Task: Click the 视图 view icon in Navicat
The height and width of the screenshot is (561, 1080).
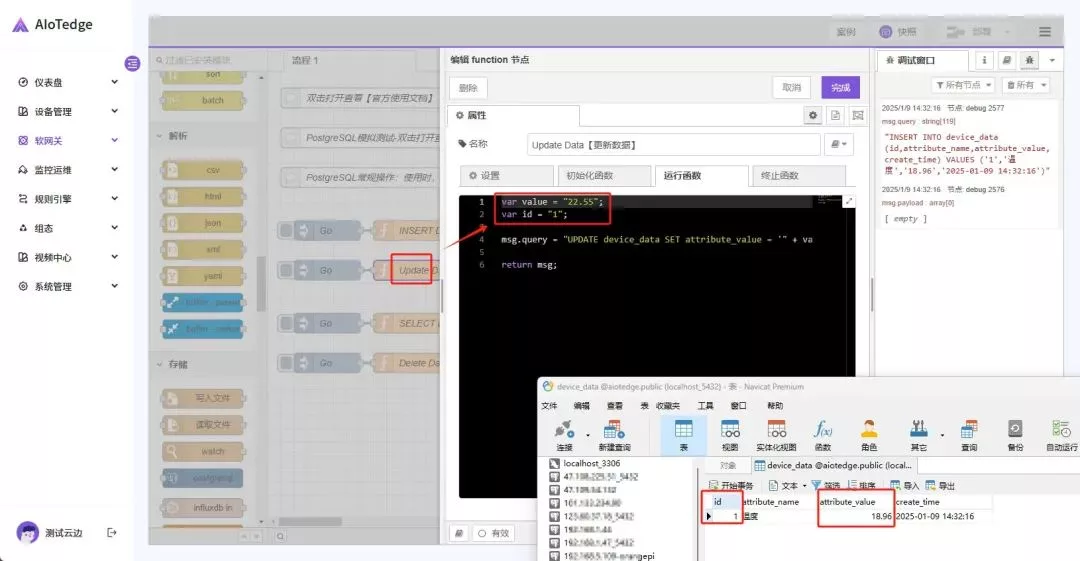Action: pyautogui.click(x=730, y=435)
